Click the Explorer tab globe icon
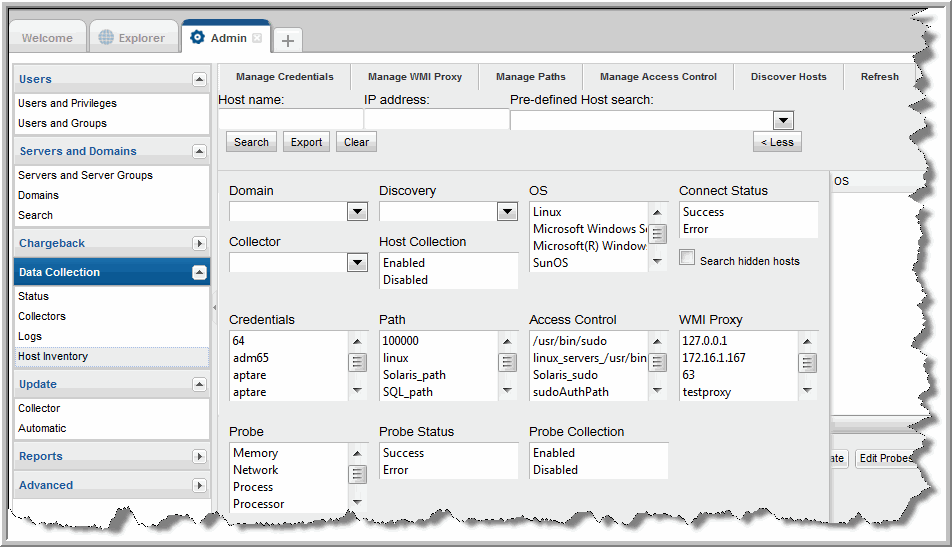 (x=107, y=38)
